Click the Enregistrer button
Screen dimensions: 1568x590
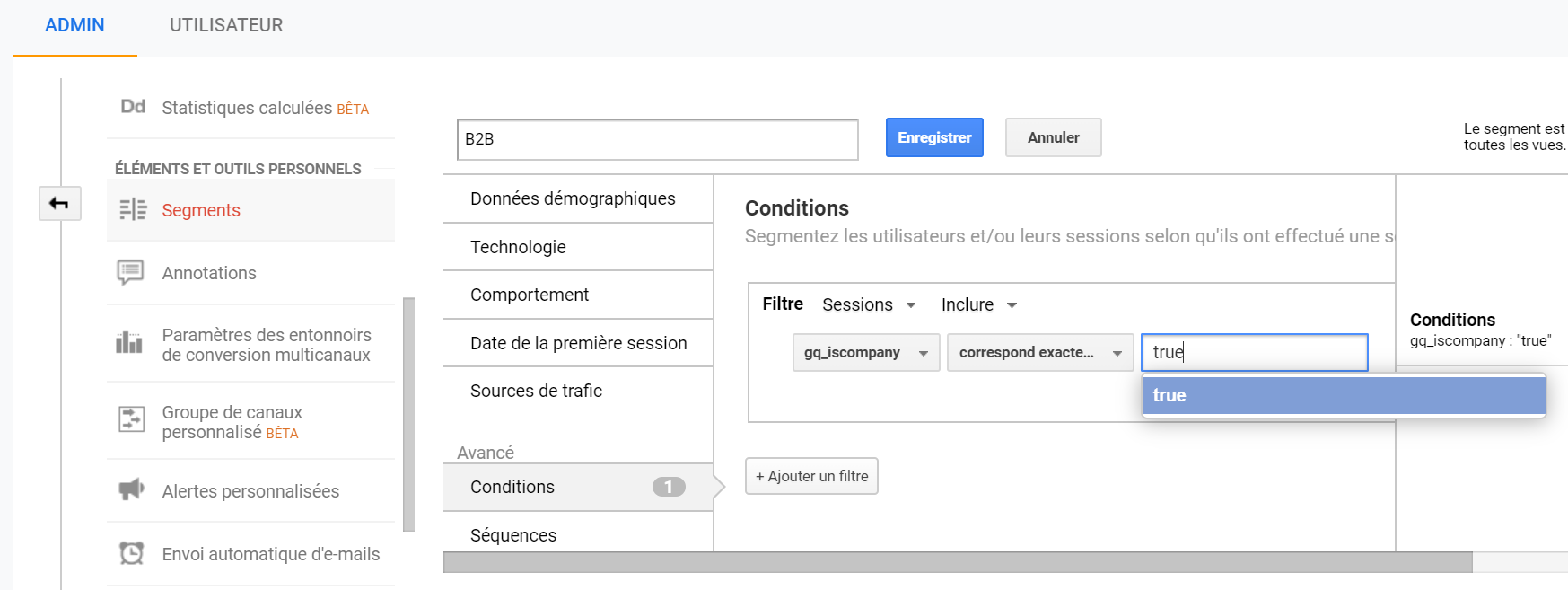tap(934, 137)
